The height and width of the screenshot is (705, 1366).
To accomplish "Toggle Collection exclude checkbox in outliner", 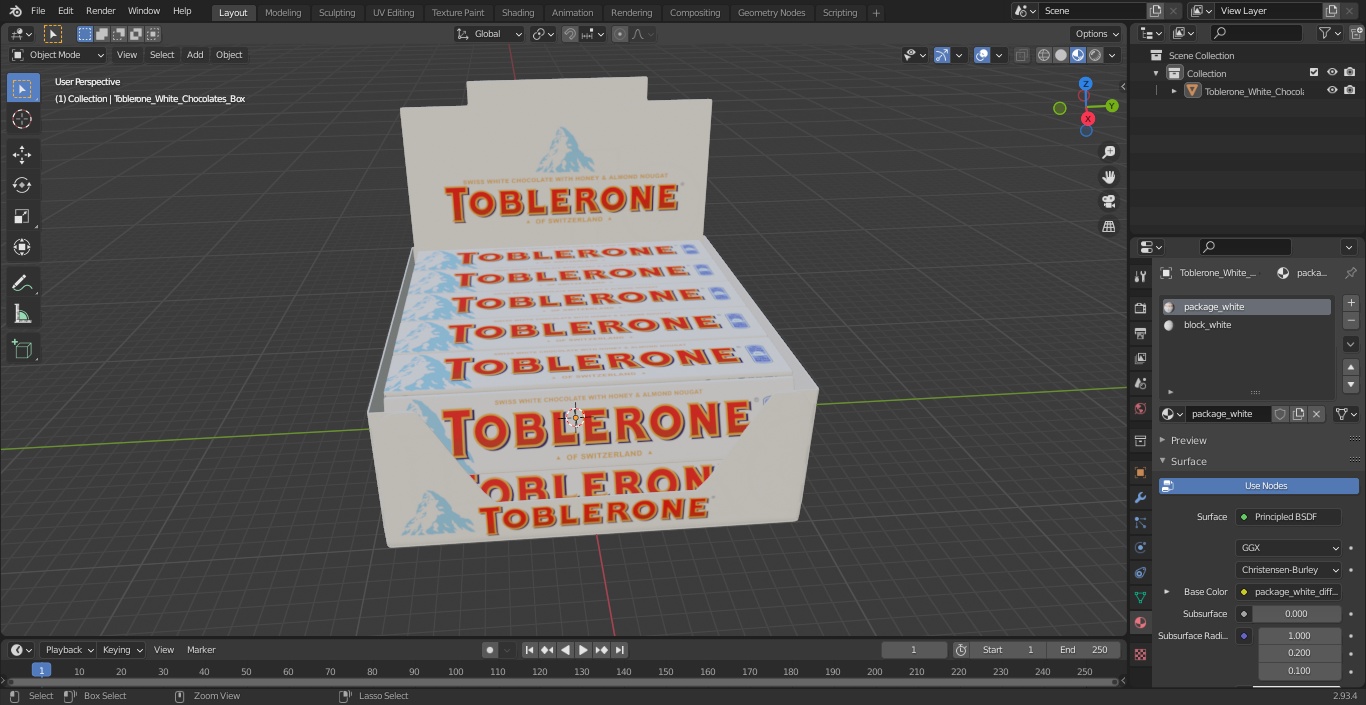I will coord(1314,73).
